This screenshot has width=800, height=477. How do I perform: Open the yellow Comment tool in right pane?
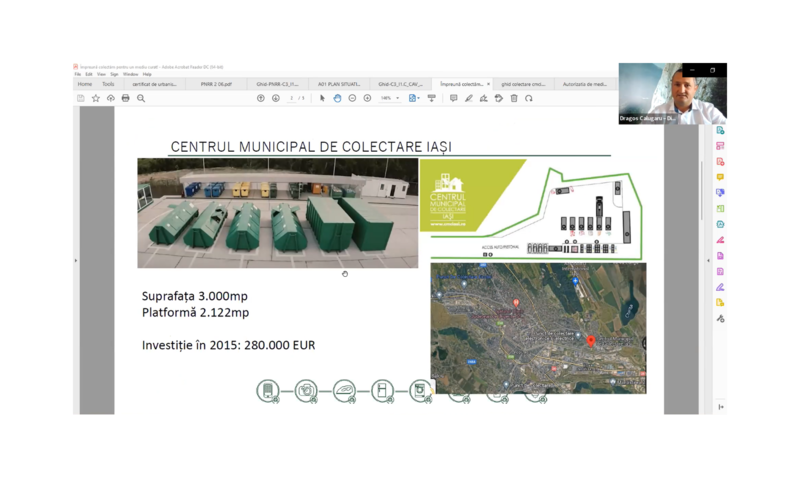720,177
